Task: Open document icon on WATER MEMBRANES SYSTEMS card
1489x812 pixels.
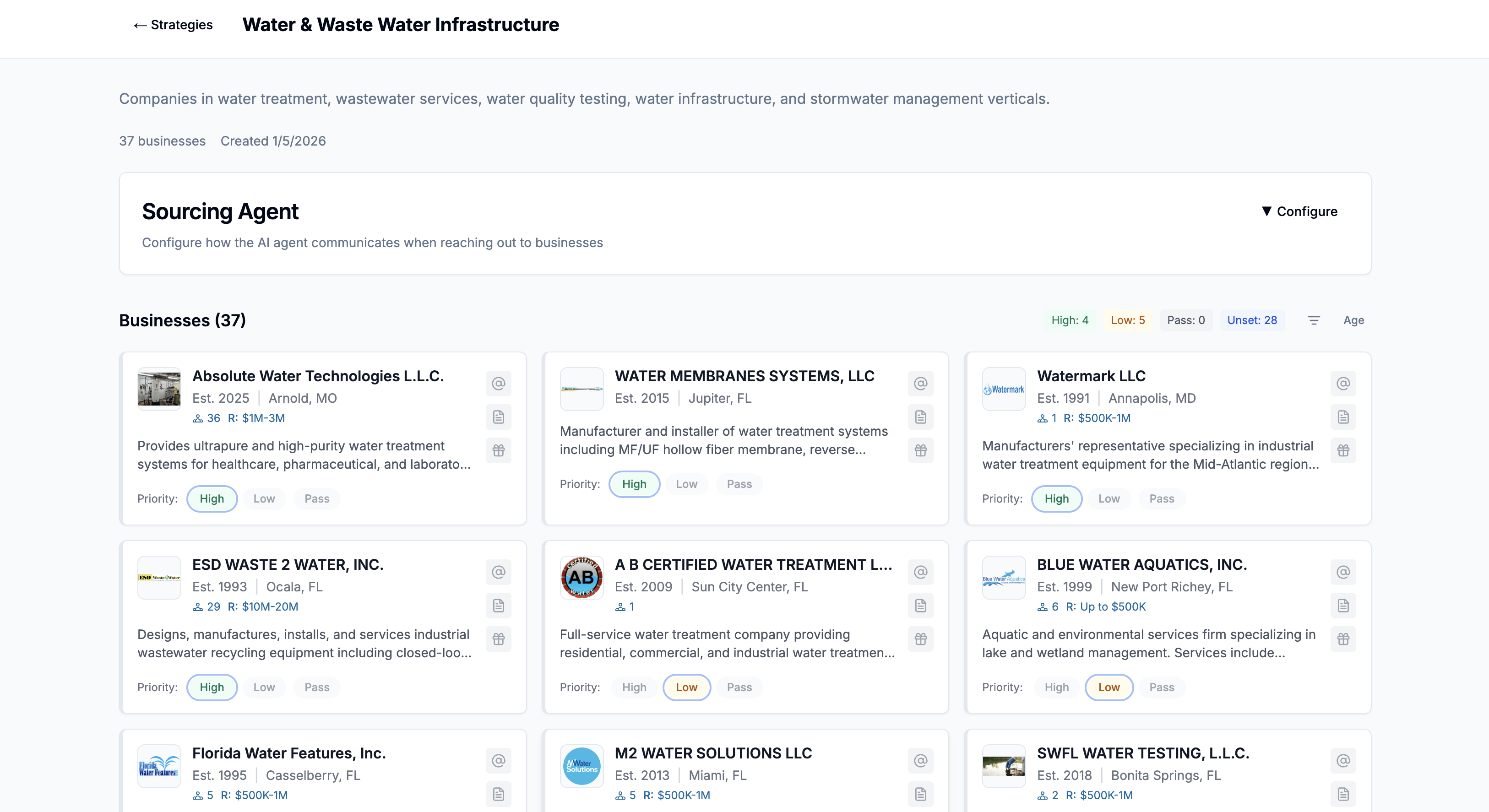Action: click(920, 417)
